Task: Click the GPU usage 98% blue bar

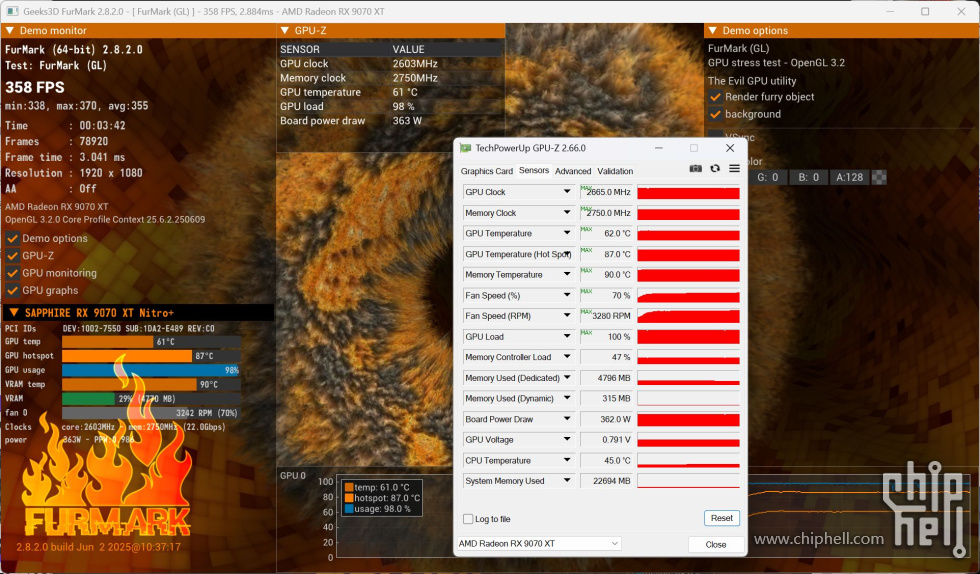Action: (151, 370)
